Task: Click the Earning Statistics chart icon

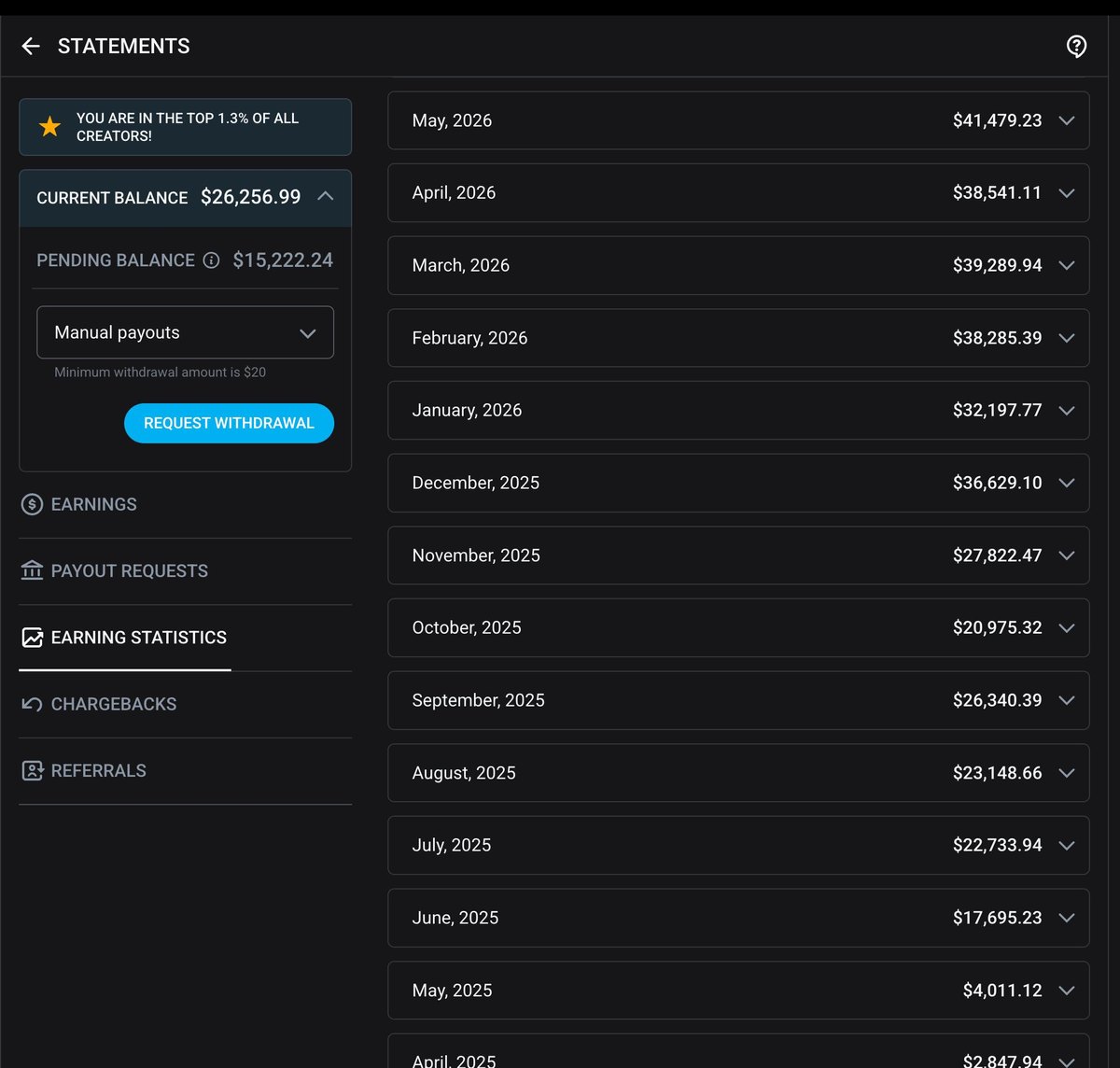Action: tap(32, 638)
